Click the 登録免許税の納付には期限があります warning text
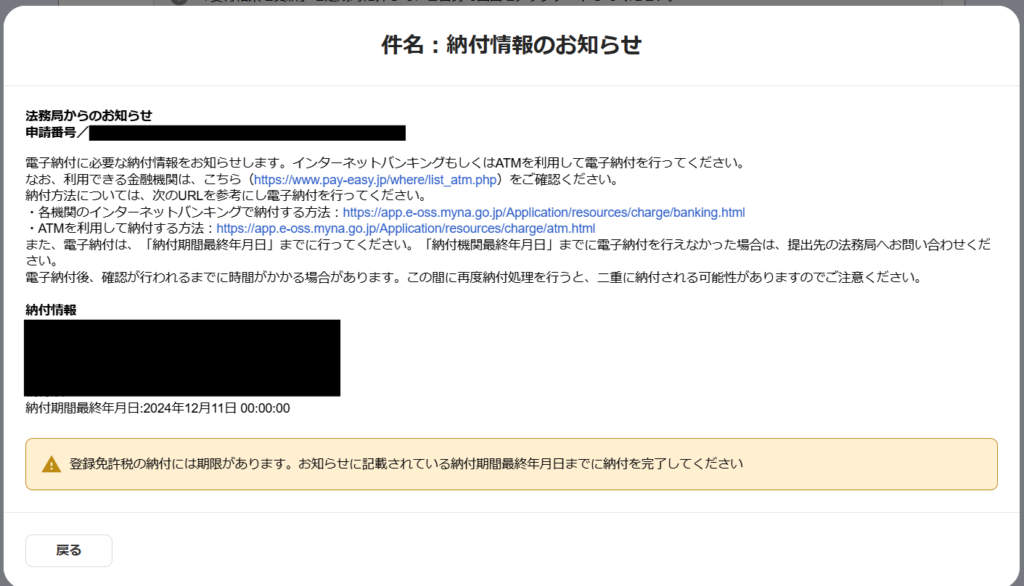Image resolution: width=1024 pixels, height=586 pixels. tap(406, 464)
